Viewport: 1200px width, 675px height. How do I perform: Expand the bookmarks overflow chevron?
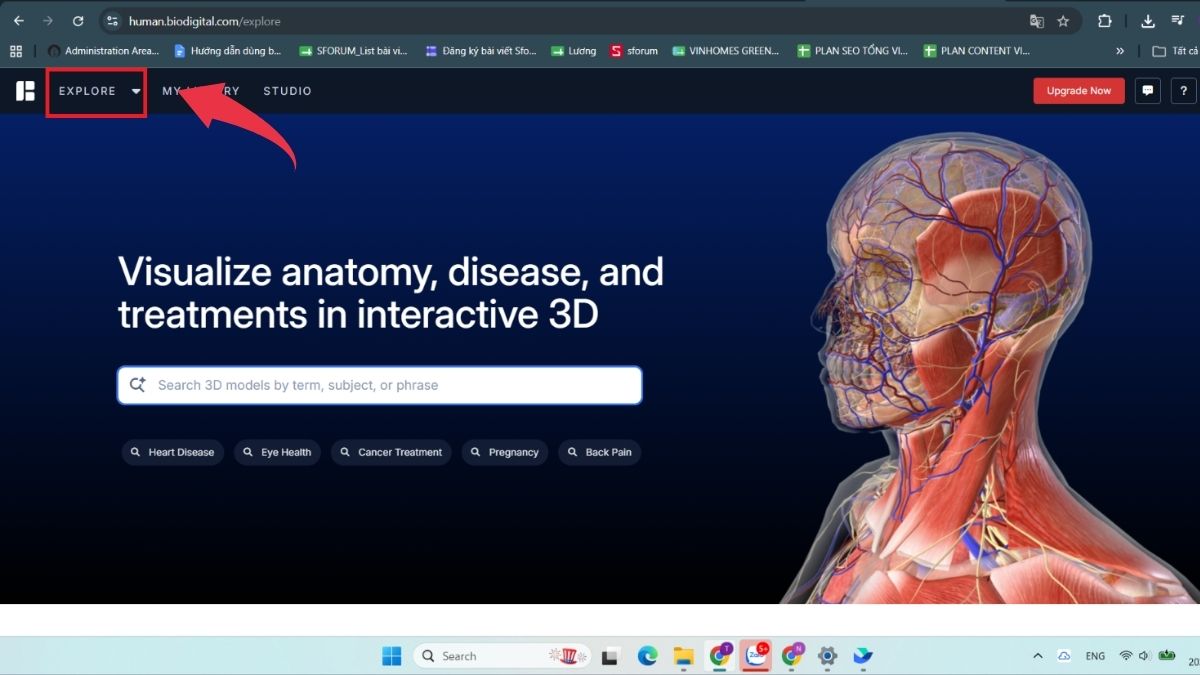1120,51
